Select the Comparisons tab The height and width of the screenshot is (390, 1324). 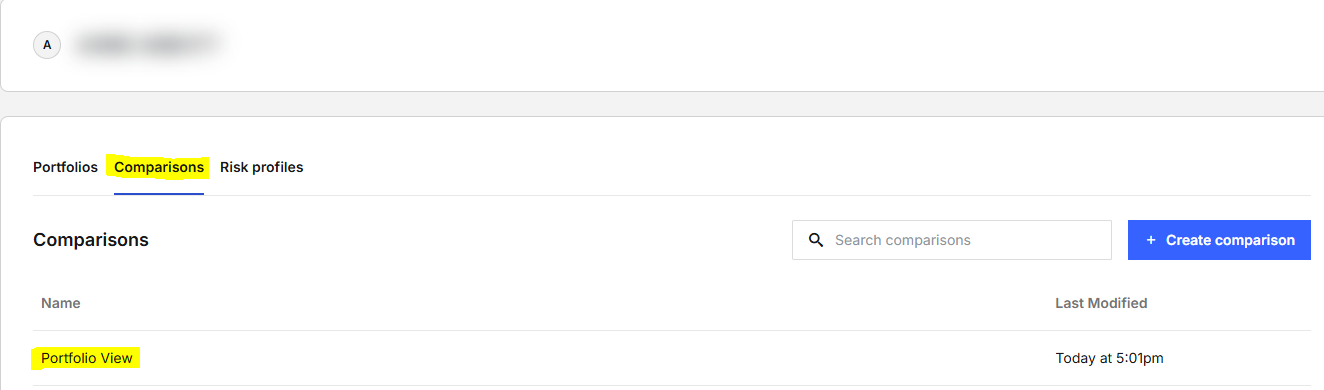(159, 167)
